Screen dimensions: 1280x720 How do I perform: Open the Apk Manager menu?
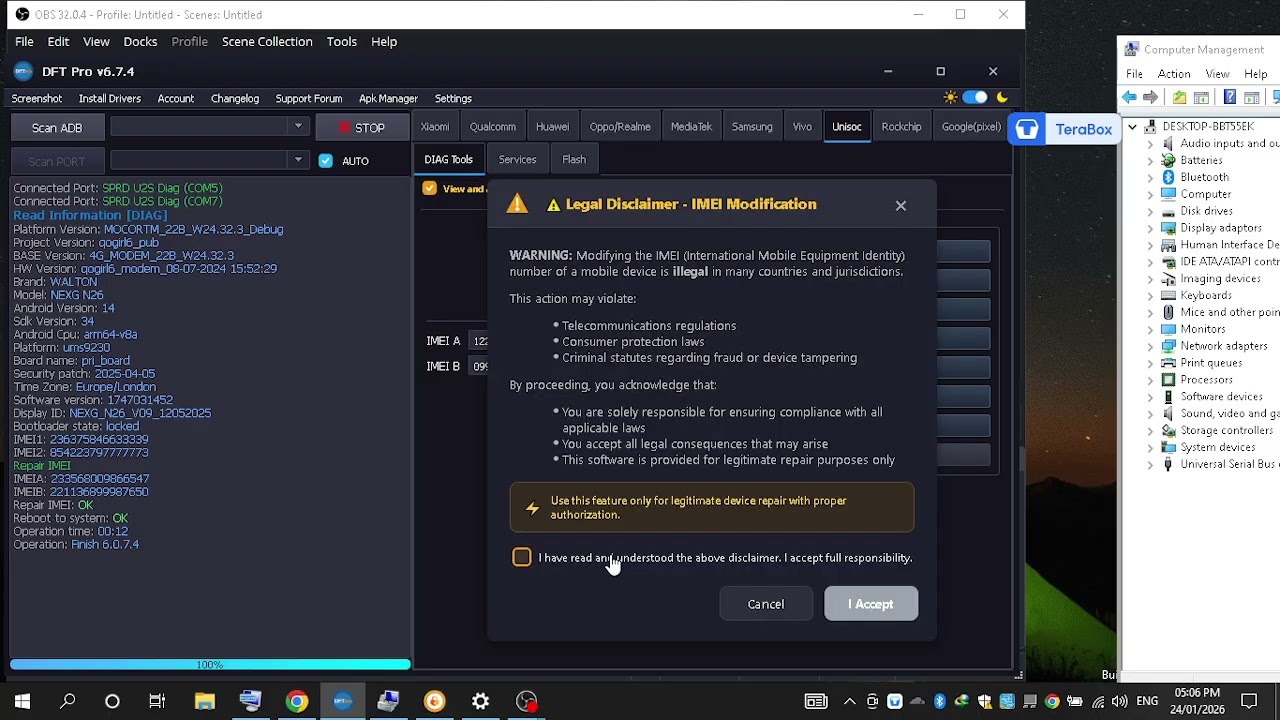pyautogui.click(x=388, y=98)
